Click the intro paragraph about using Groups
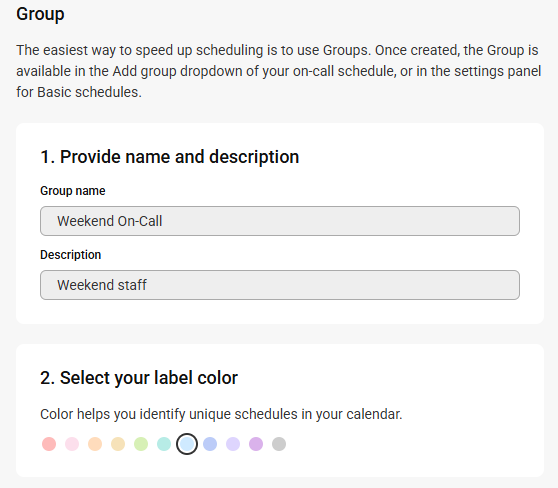The height and width of the screenshot is (488, 558). coord(279,71)
